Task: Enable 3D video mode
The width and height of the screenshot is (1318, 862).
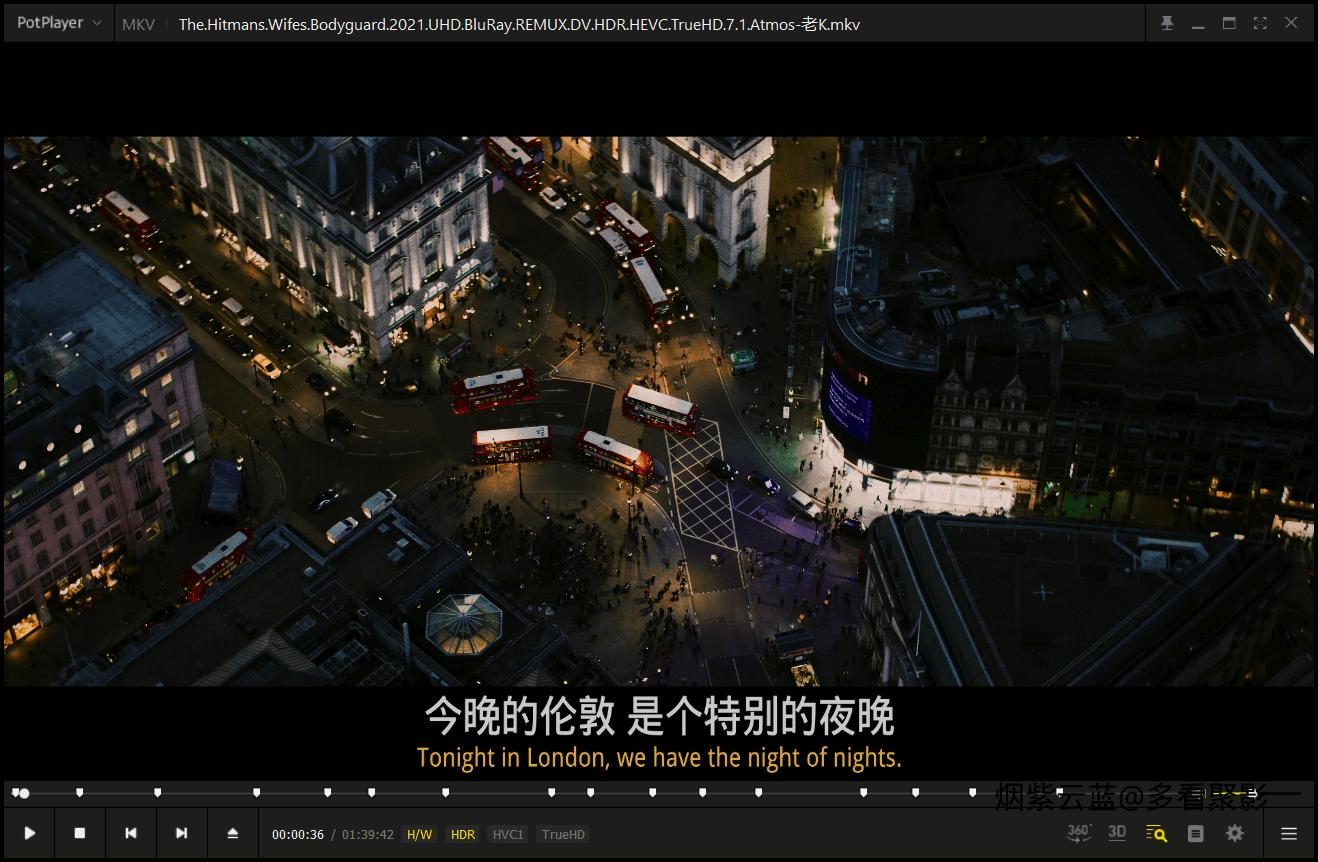Action: [1116, 832]
